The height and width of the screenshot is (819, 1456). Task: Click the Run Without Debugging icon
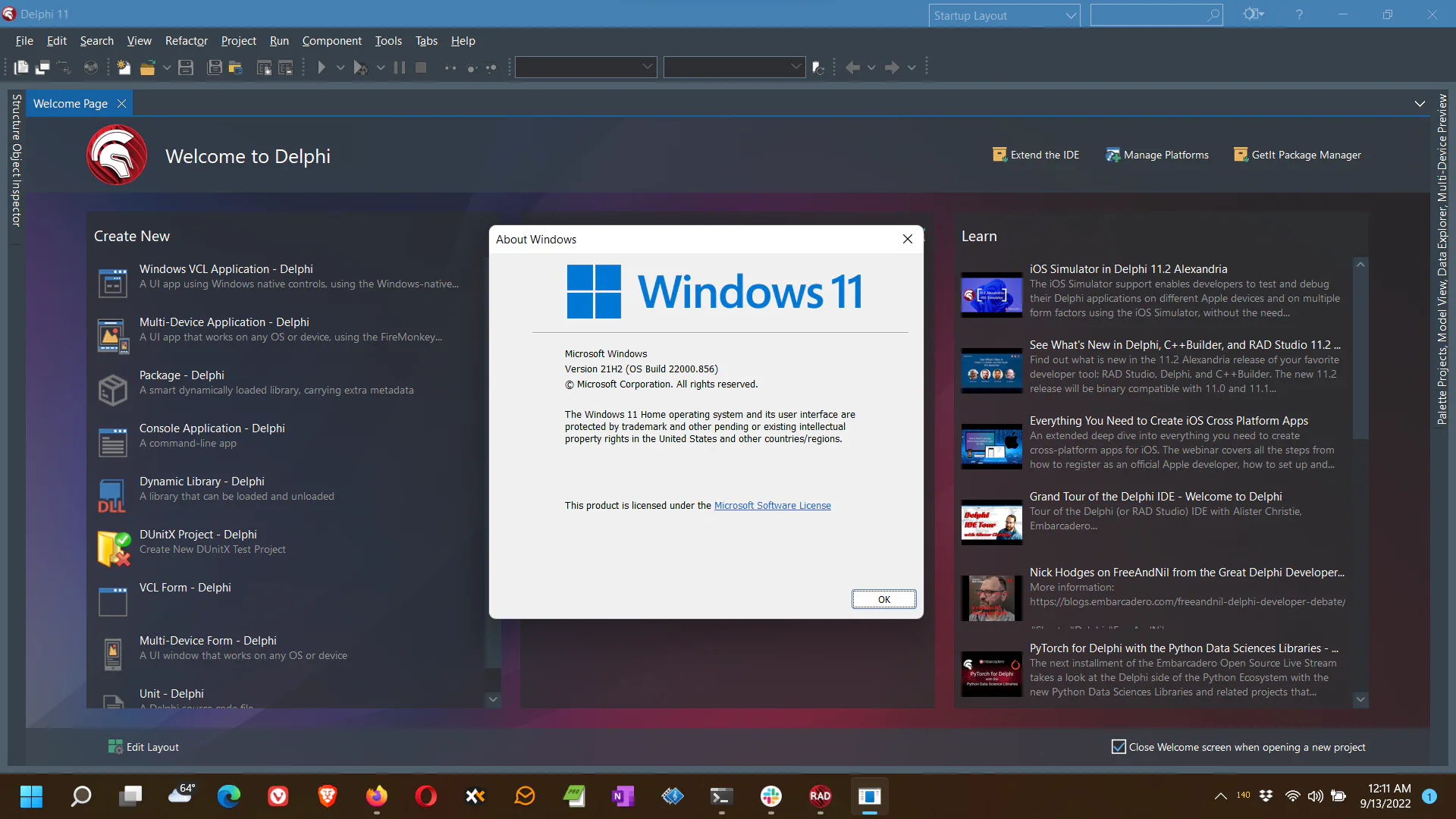[x=361, y=67]
